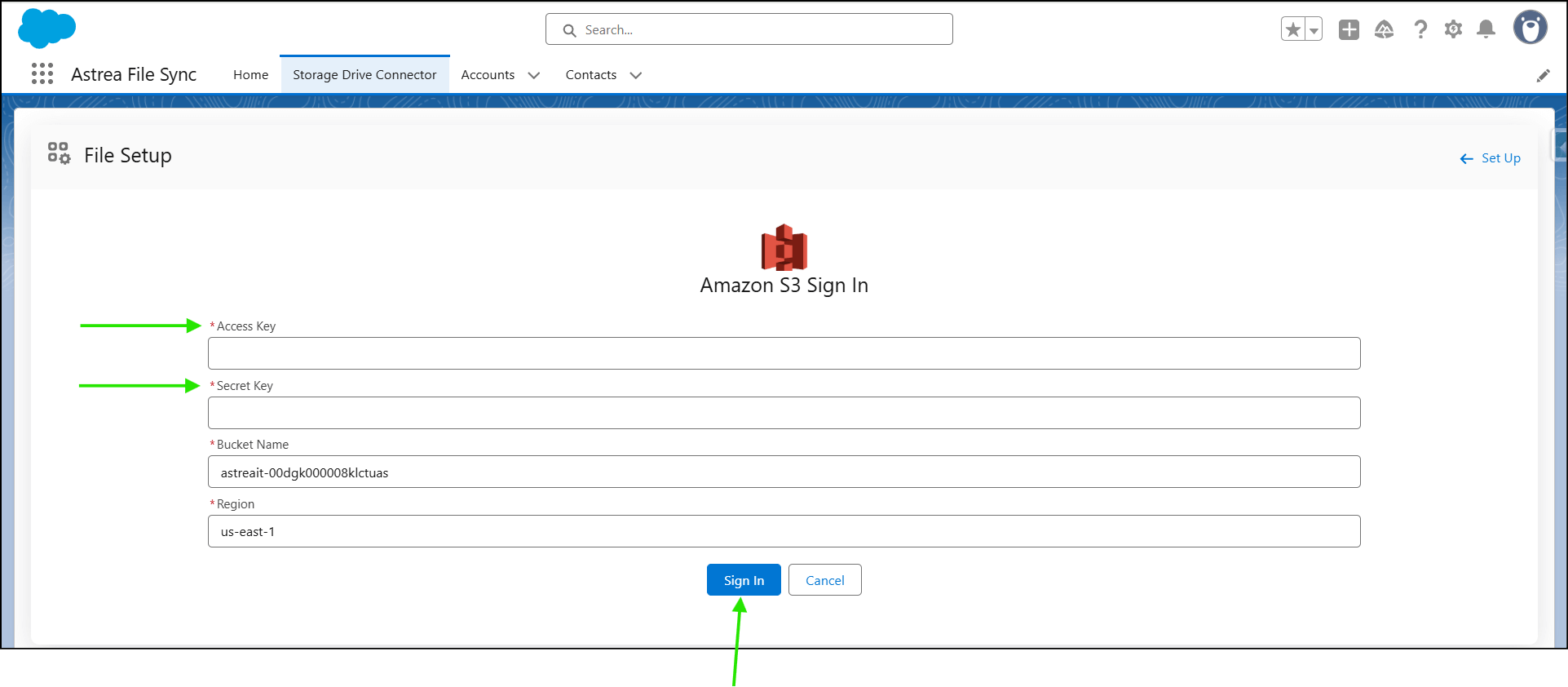Open the Setup gear icon

[1453, 30]
